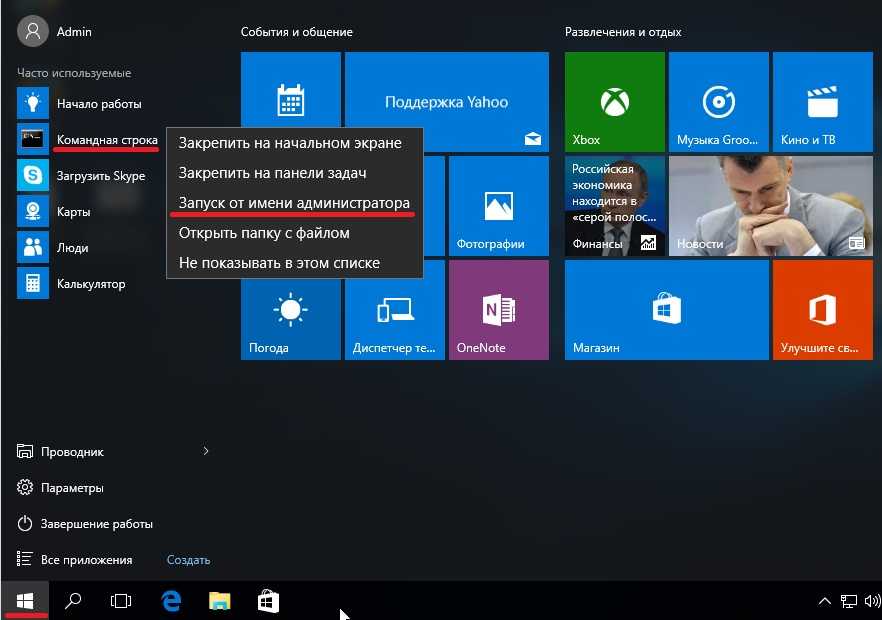Open File Explorer from the taskbar
The height and width of the screenshot is (620, 882).
coord(220,600)
